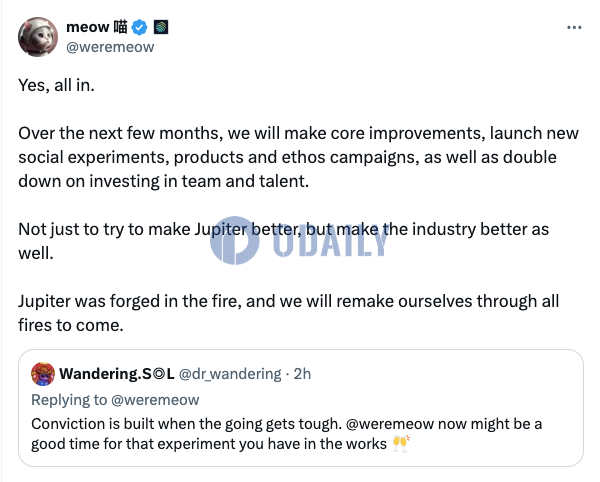The width and height of the screenshot is (600, 482).
Task: Open the Wandering.S◎L display name
Action: click(x=117, y=374)
